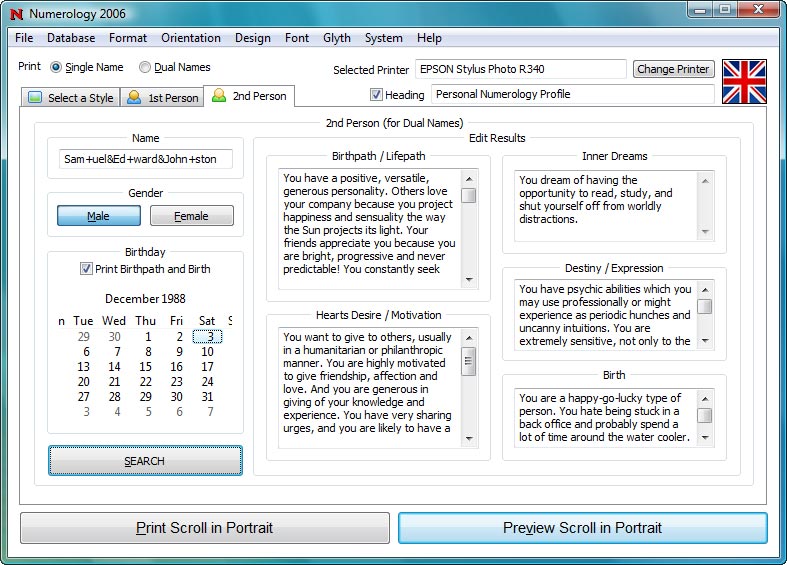Click the Birthpath scrollbar thumb

(x=469, y=195)
